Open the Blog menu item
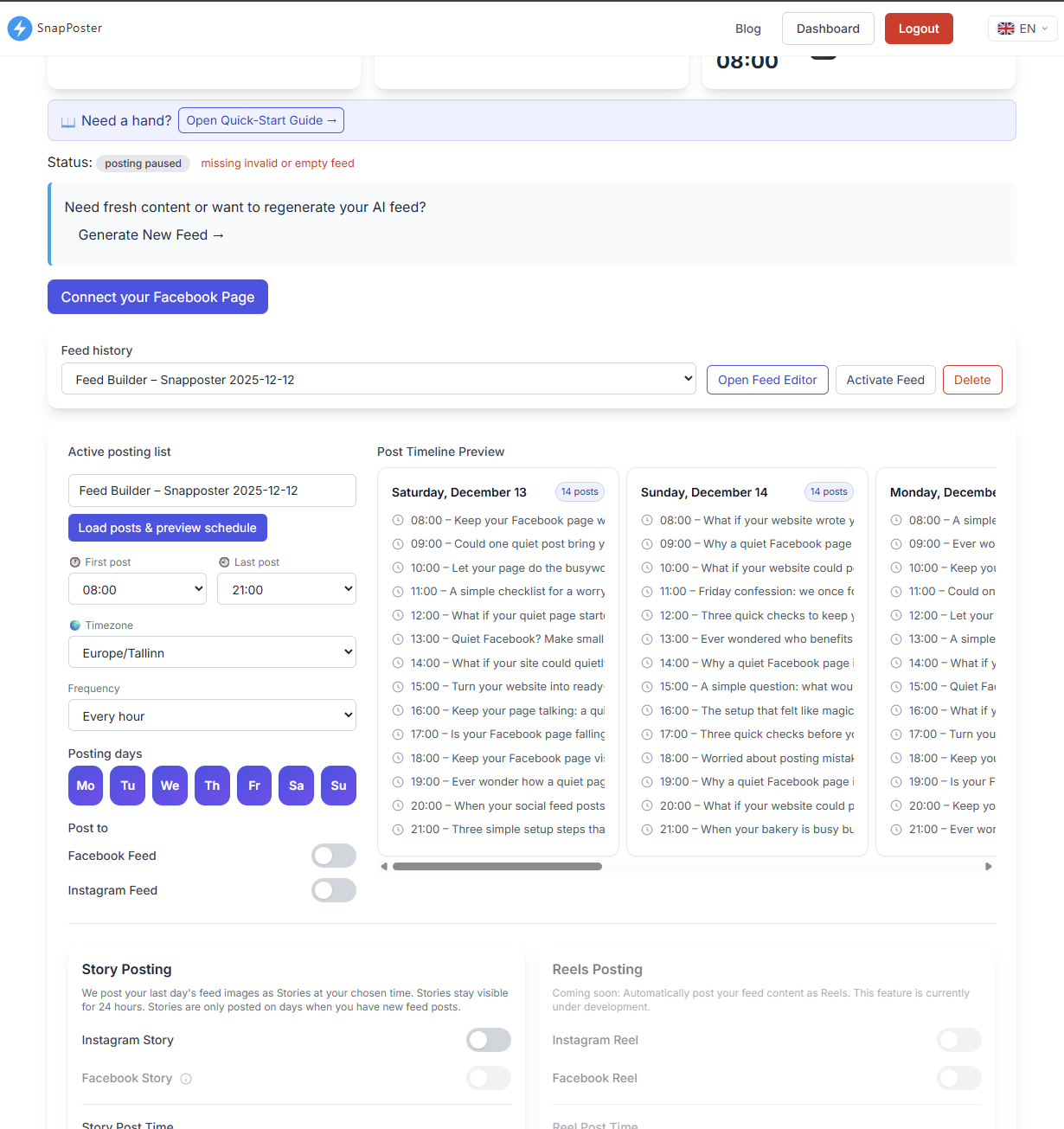This screenshot has height=1129, width=1064. pyautogui.click(x=747, y=28)
